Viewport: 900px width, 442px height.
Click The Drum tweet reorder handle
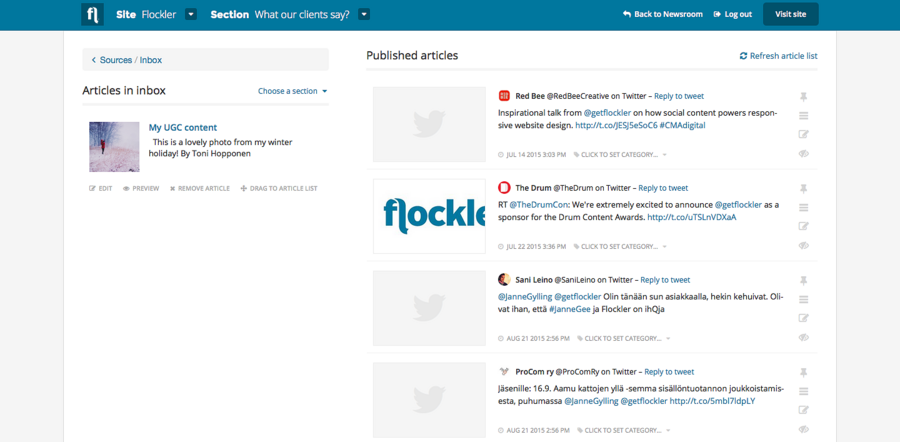804,208
